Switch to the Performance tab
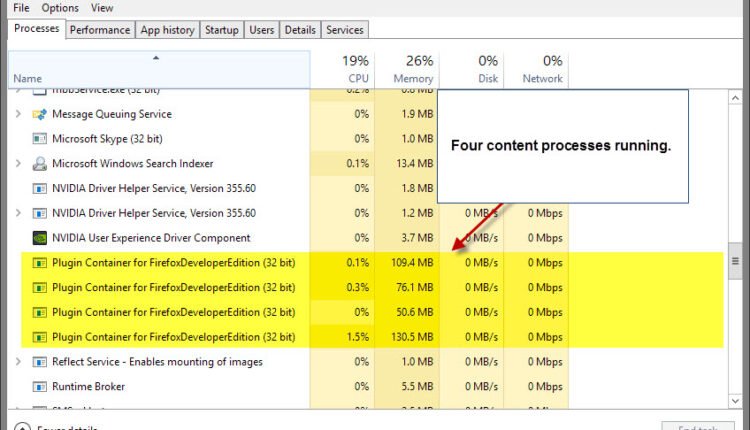Screen dimensions: 750x430 100,30
